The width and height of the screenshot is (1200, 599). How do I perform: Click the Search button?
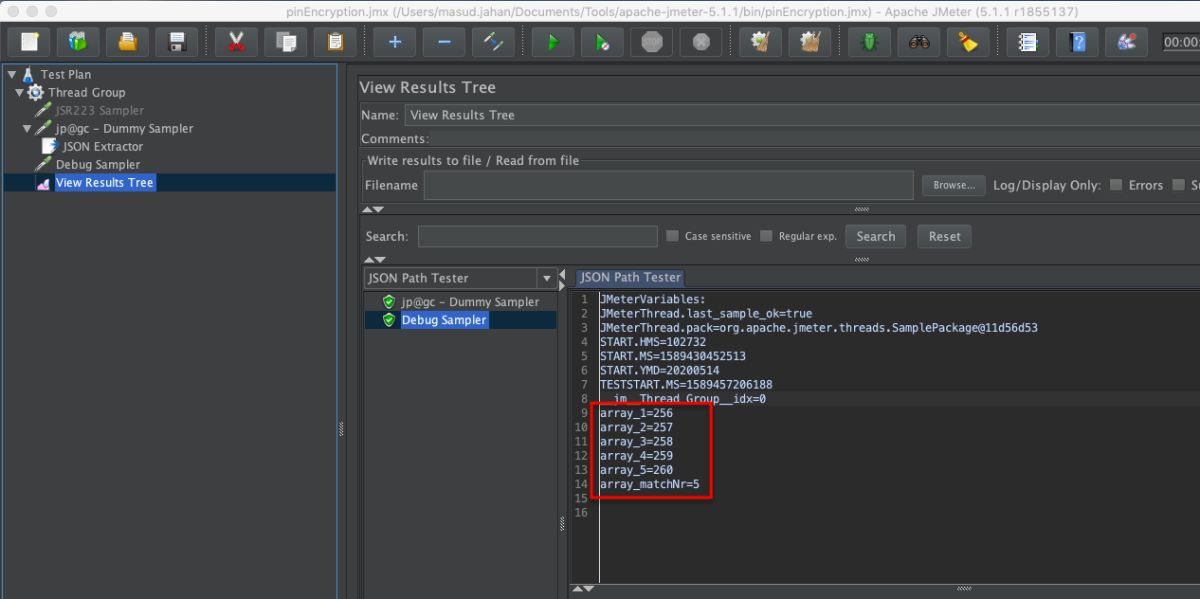(x=875, y=237)
